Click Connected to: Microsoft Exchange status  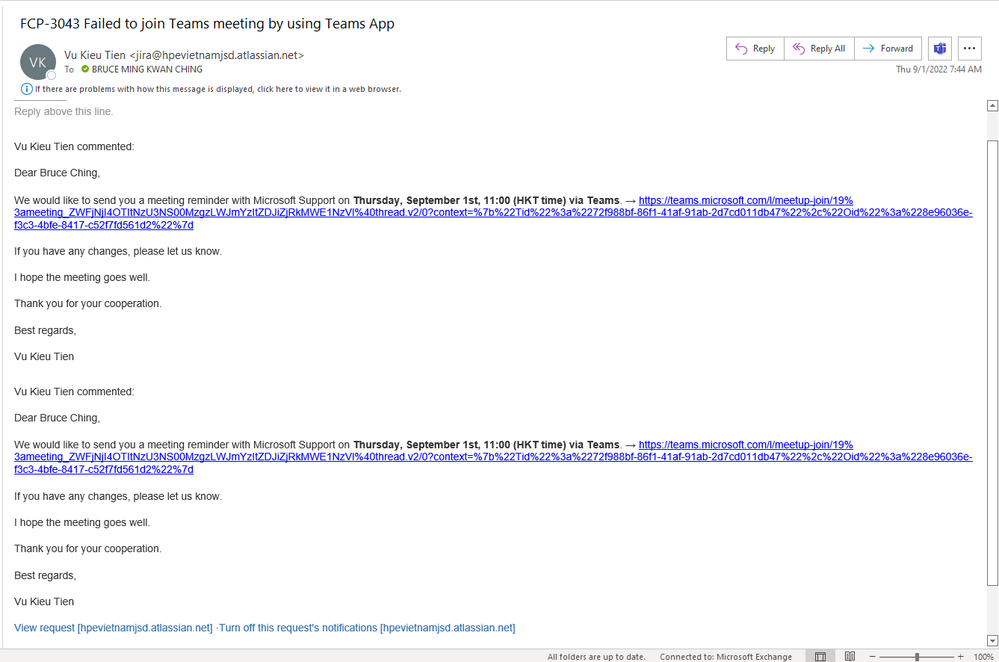[x=726, y=656]
